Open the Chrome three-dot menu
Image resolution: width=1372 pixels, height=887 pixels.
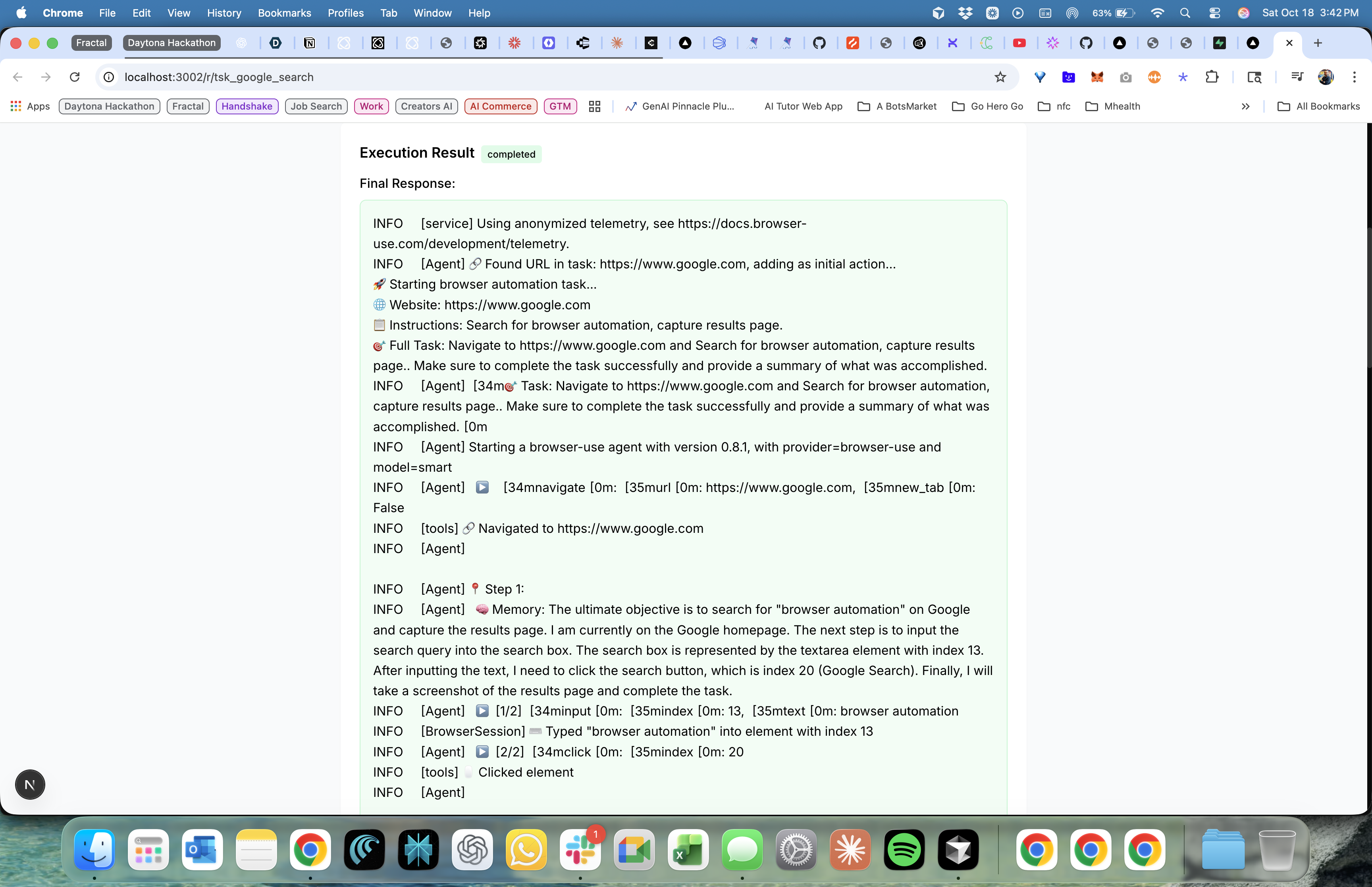(x=1354, y=77)
